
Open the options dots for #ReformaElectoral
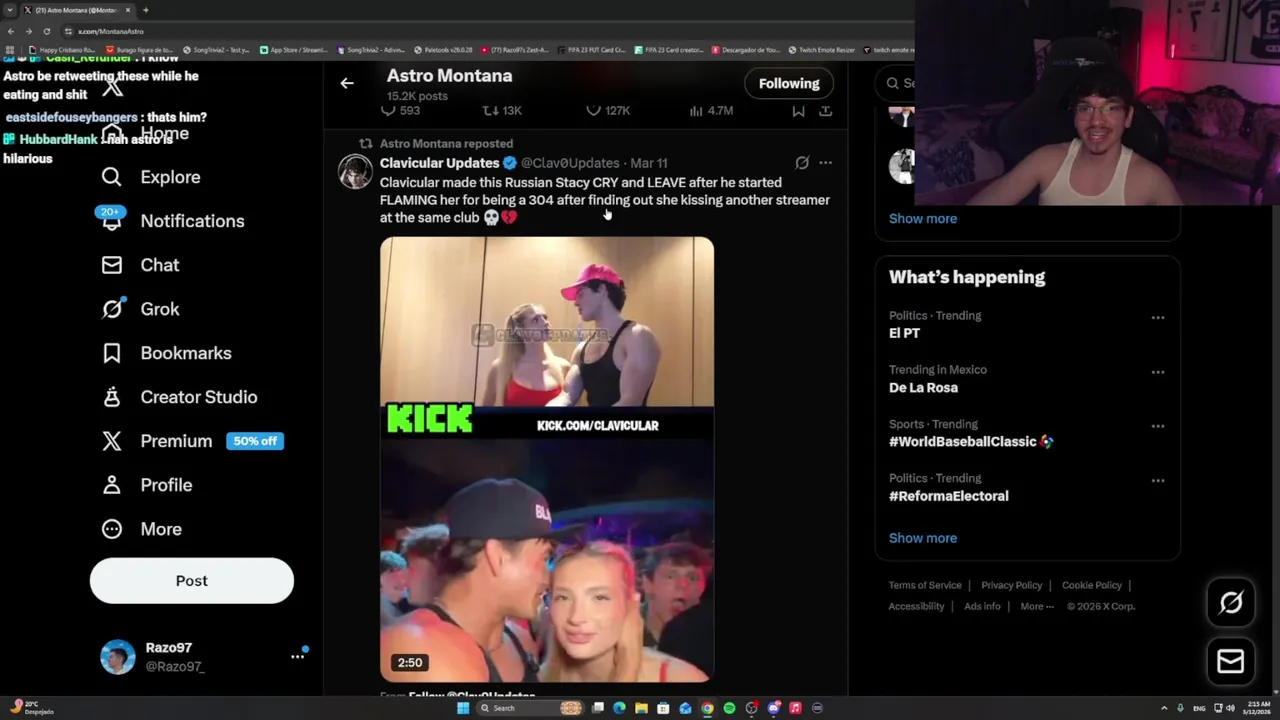[1158, 480]
